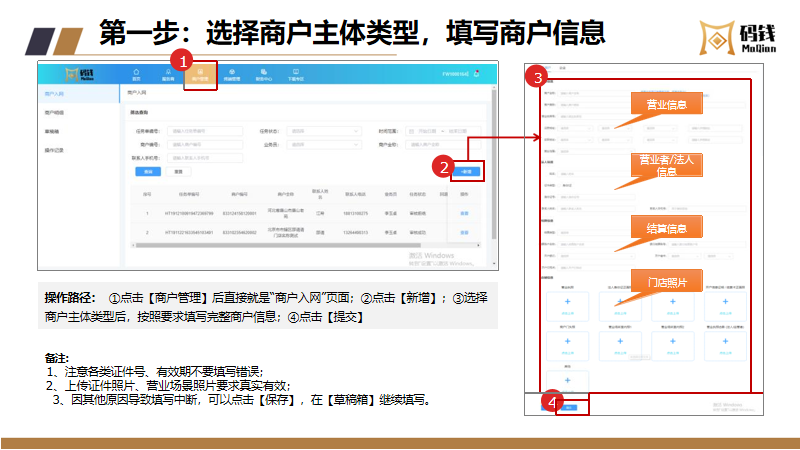Viewport: 800px width, 450px height.
Task: Select 操作记录 in left sidebar
Action: (54, 150)
